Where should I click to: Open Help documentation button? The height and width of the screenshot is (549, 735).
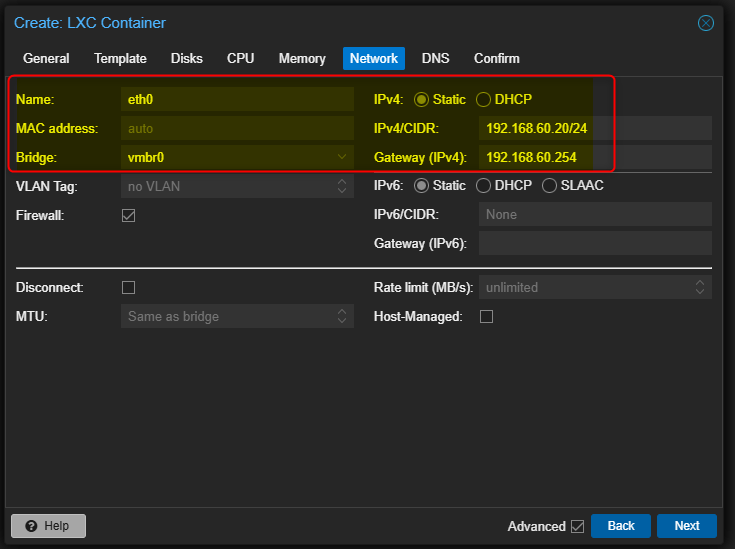(48, 526)
